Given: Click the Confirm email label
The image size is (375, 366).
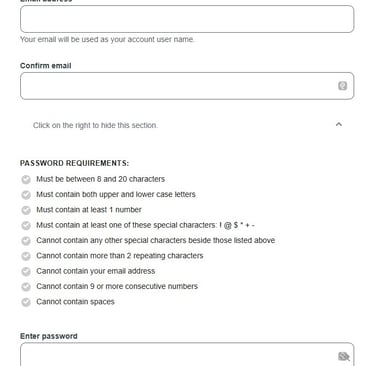Looking at the screenshot, I should [x=46, y=66].
